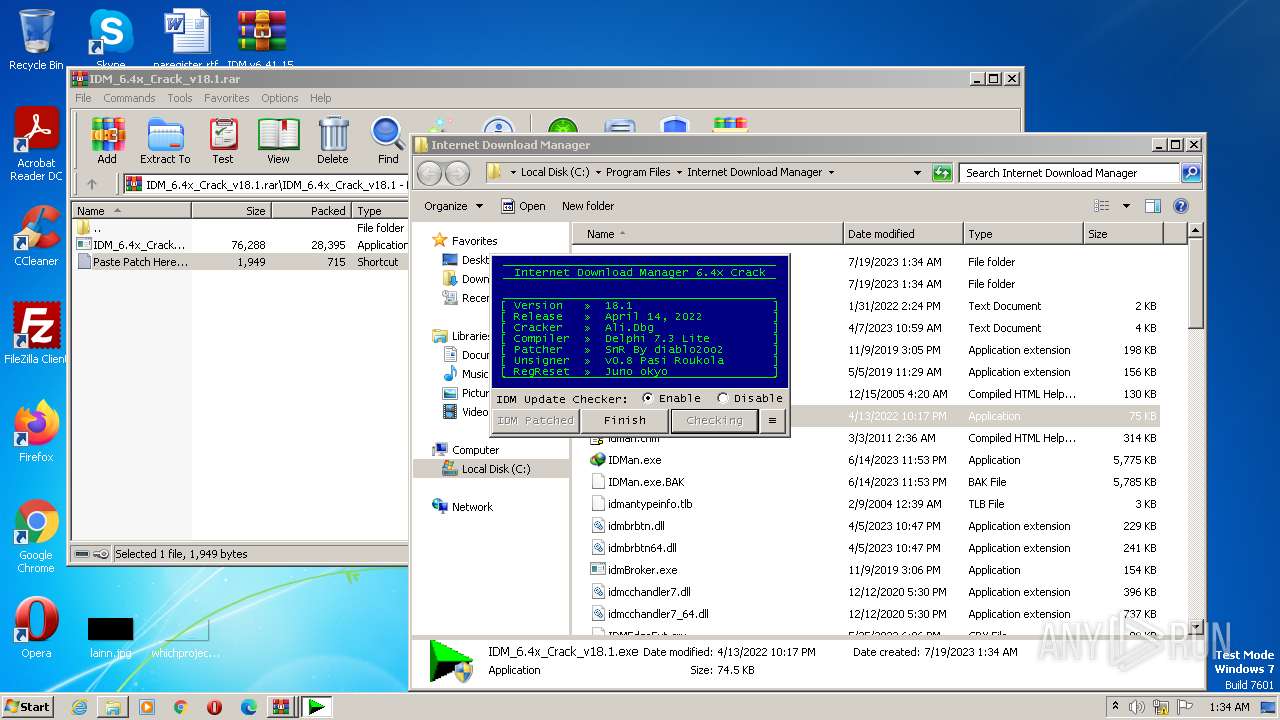
Task: Sort by Date modified column in Explorer
Action: (x=903, y=234)
